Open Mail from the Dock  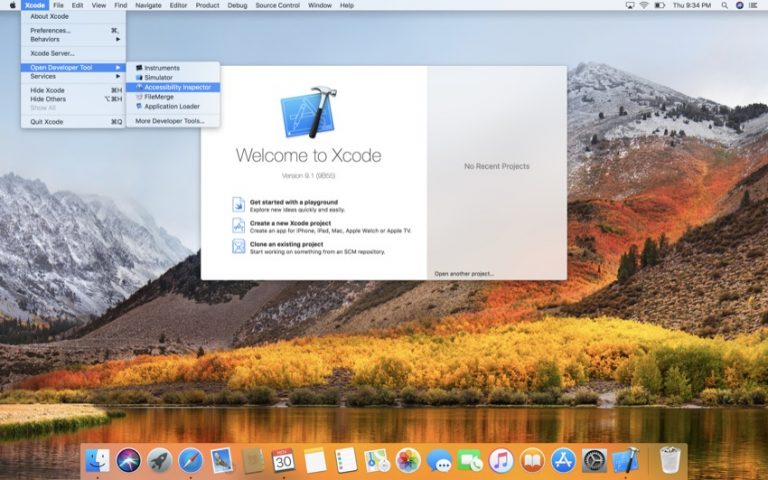coord(221,461)
